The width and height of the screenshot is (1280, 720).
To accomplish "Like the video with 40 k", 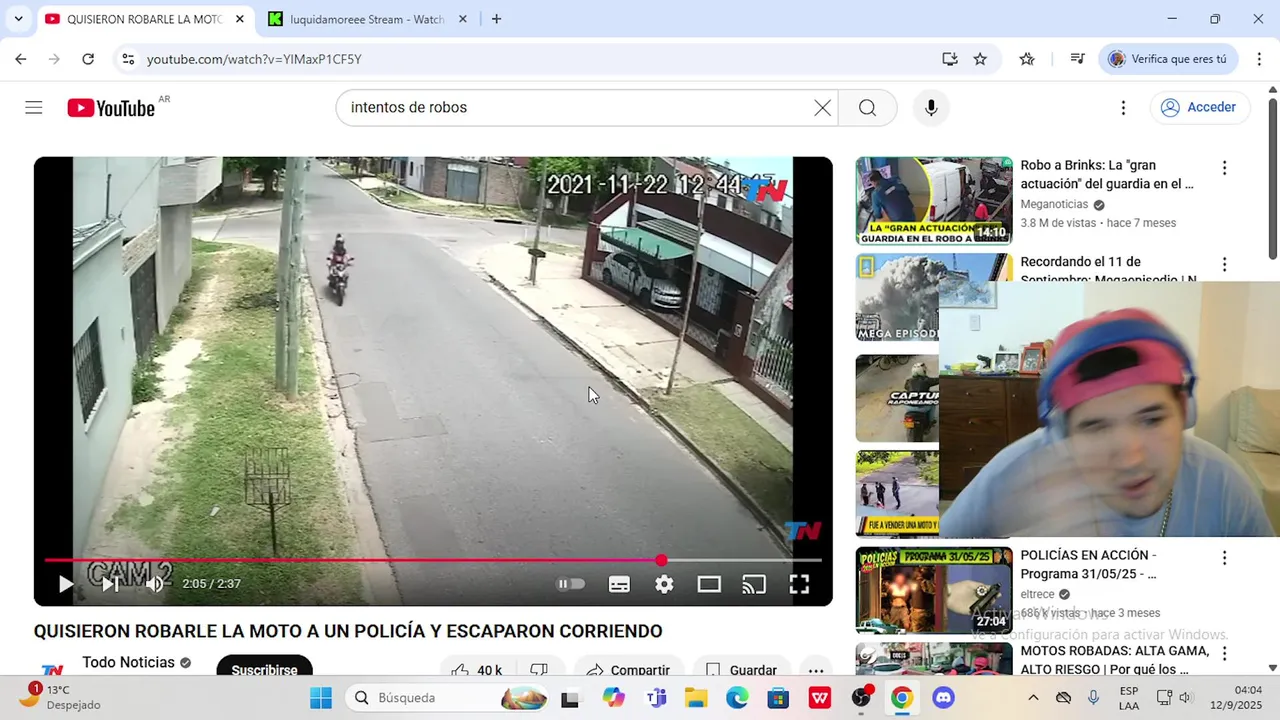I will (x=477, y=669).
